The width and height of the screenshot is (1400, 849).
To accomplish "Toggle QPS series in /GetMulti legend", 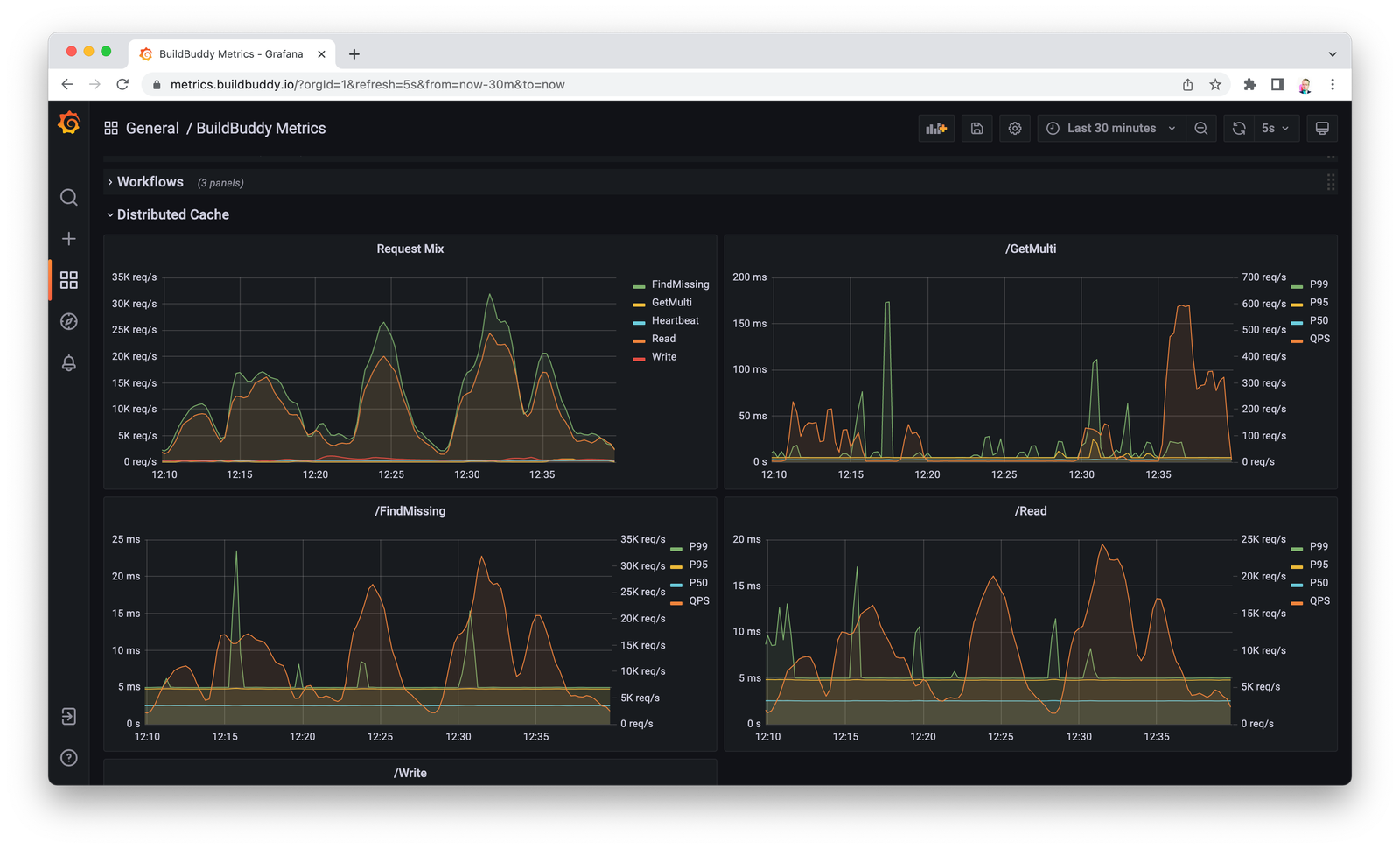I will tap(1319, 339).
